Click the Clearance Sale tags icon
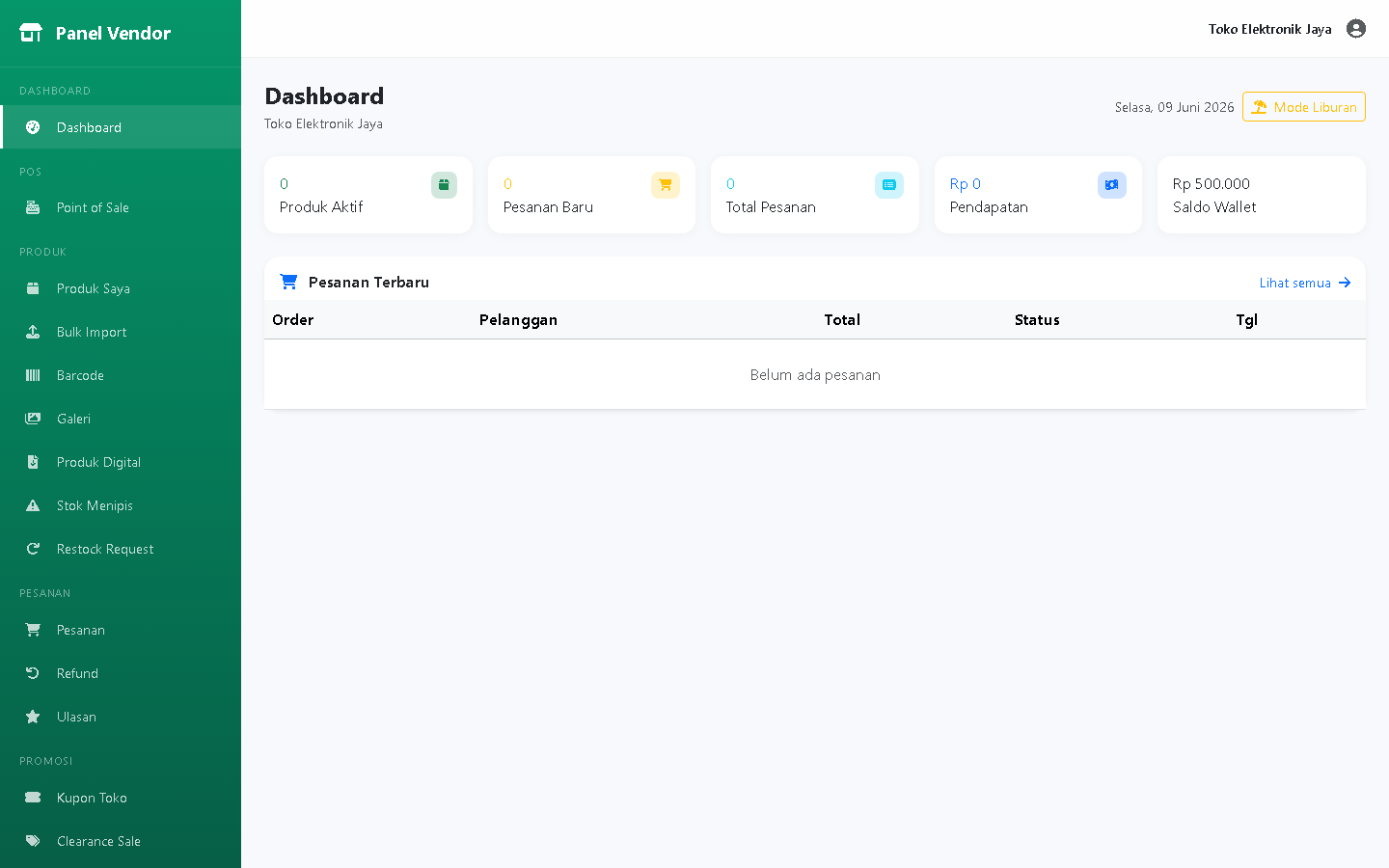Image resolution: width=1389 pixels, height=868 pixels. click(33, 841)
